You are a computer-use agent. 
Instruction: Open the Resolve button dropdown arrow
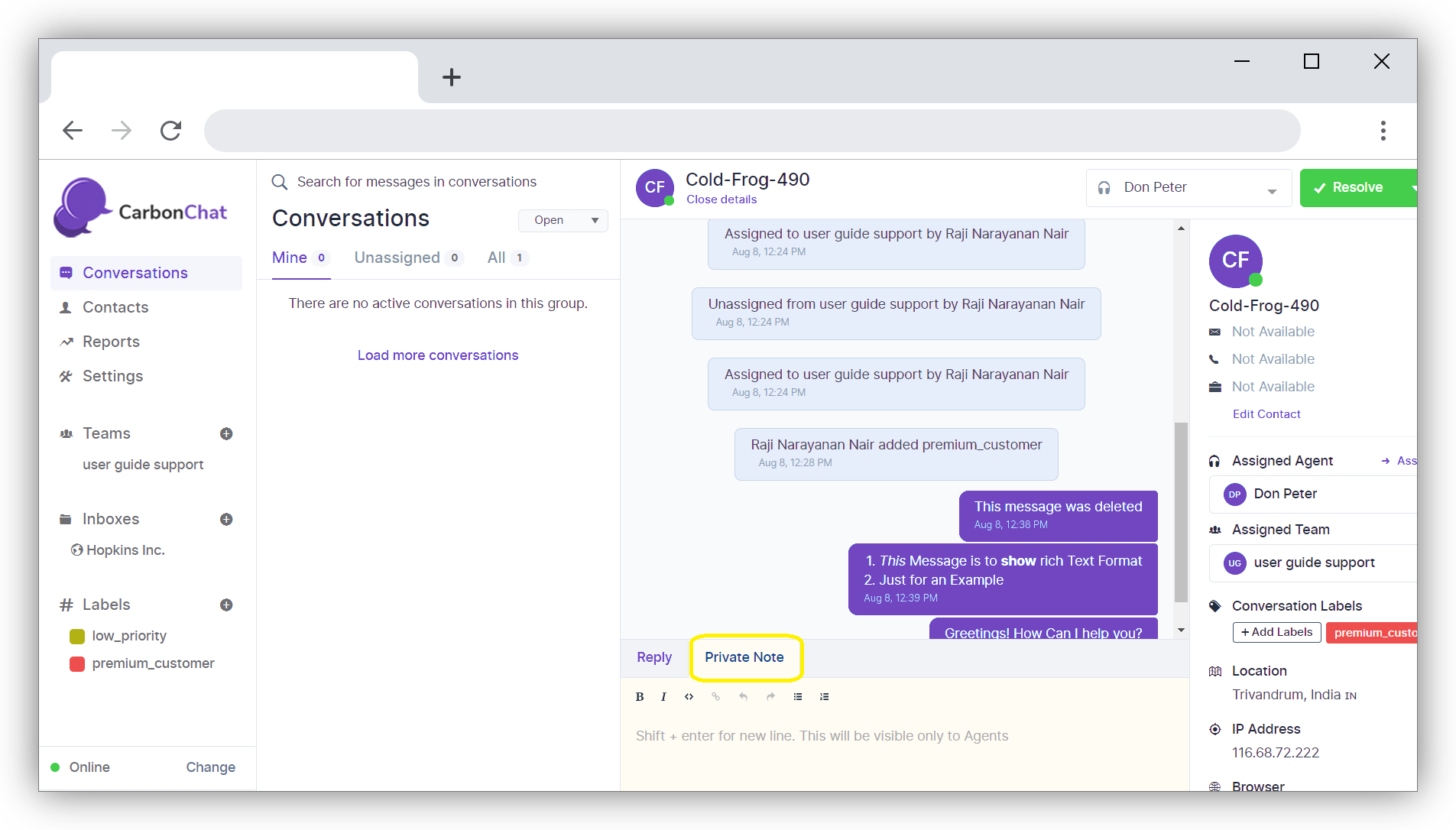(x=1412, y=188)
